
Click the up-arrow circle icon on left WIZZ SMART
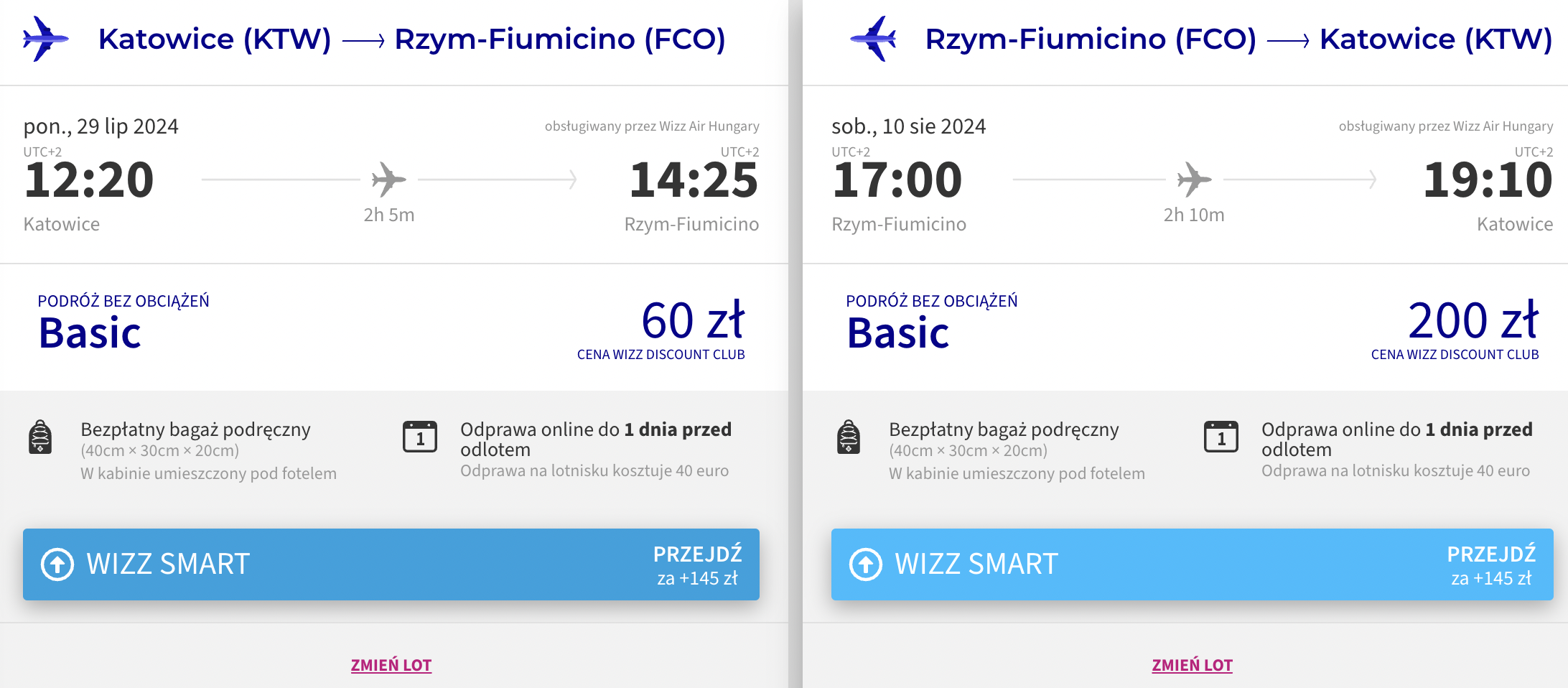pos(57,564)
